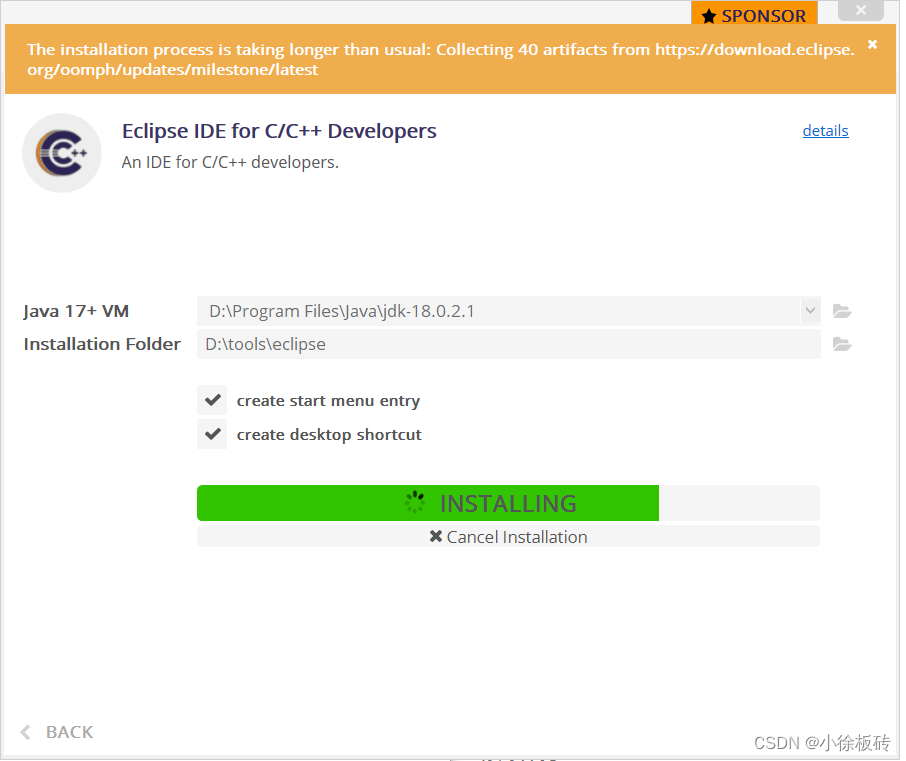Toggle the start menu entry checkbox

coord(212,400)
